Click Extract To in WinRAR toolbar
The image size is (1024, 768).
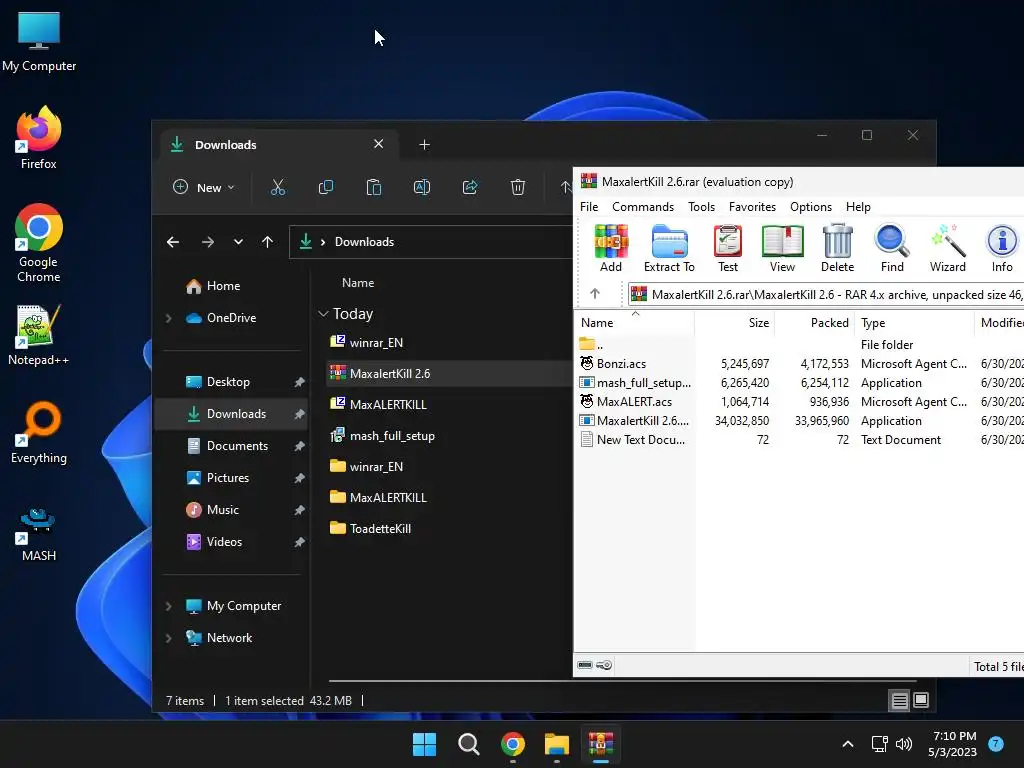pos(669,248)
